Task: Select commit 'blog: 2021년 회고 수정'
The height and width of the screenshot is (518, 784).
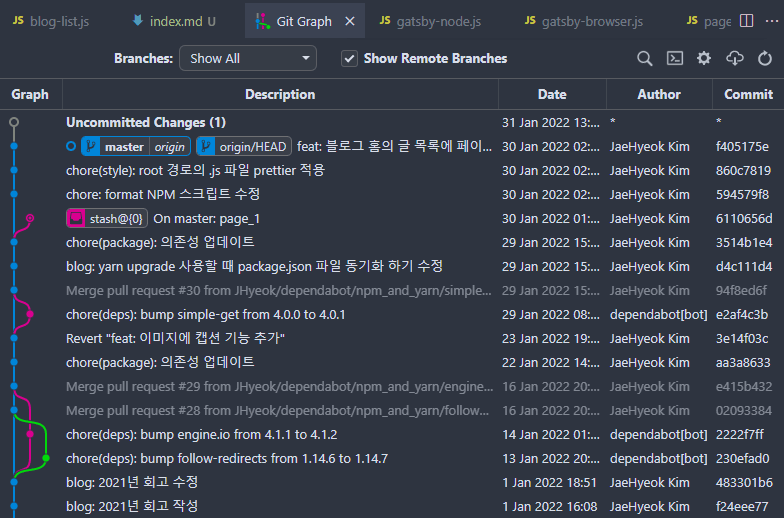Action: [392, 482]
